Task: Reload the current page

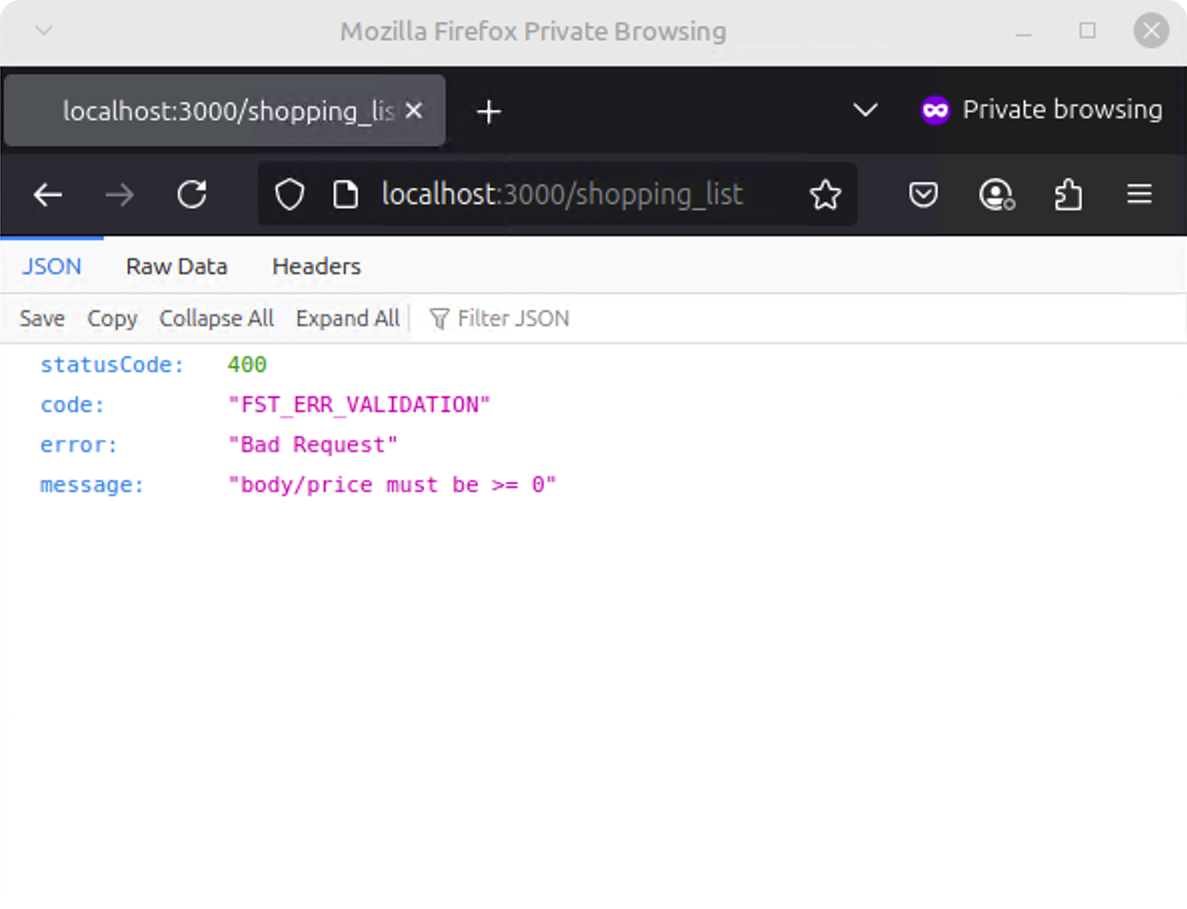Action: 192,195
